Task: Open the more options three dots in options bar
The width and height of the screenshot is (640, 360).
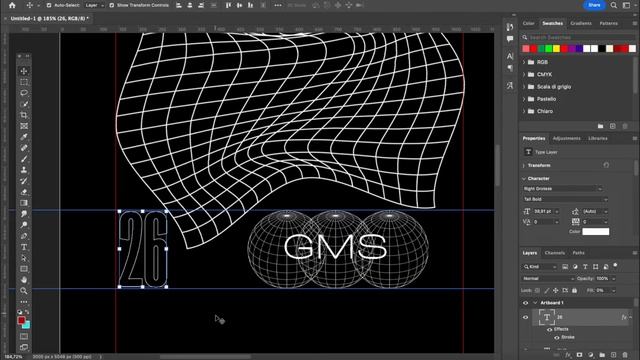Action: click(278, 5)
